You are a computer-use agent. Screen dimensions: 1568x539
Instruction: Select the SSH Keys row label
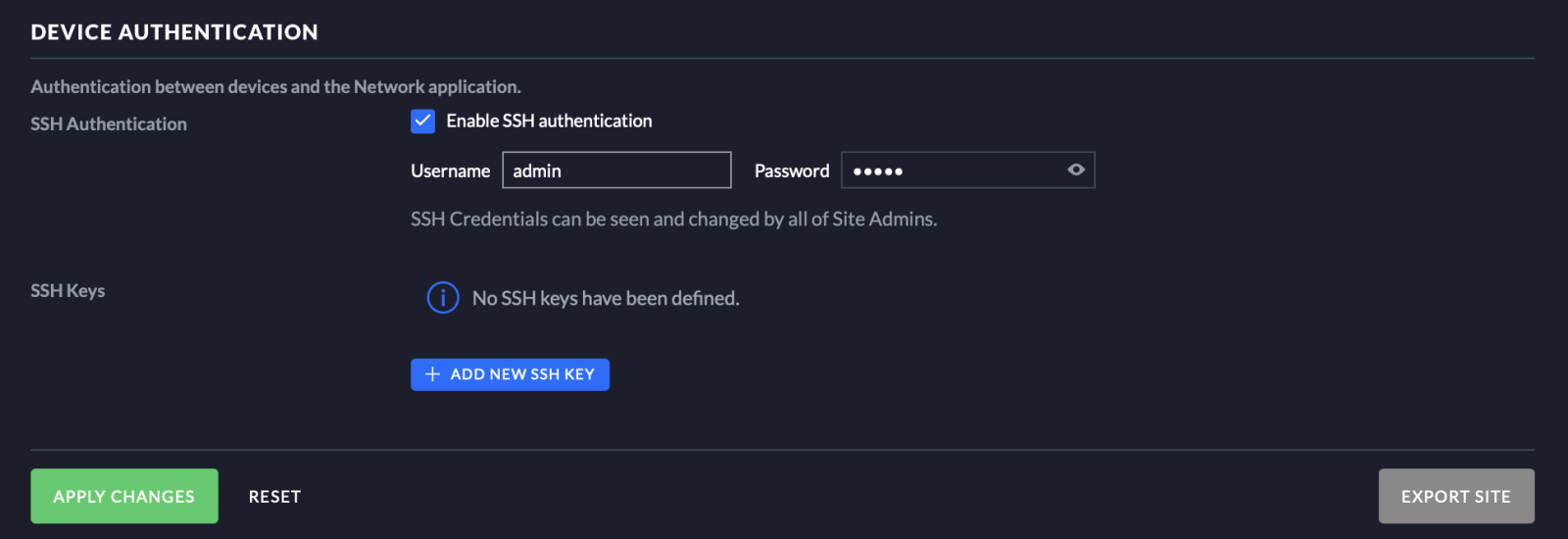(68, 290)
